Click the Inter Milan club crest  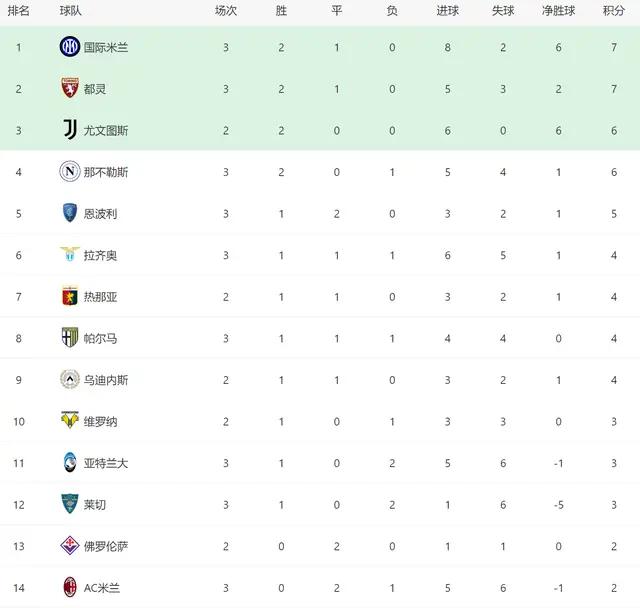[x=70, y=47]
